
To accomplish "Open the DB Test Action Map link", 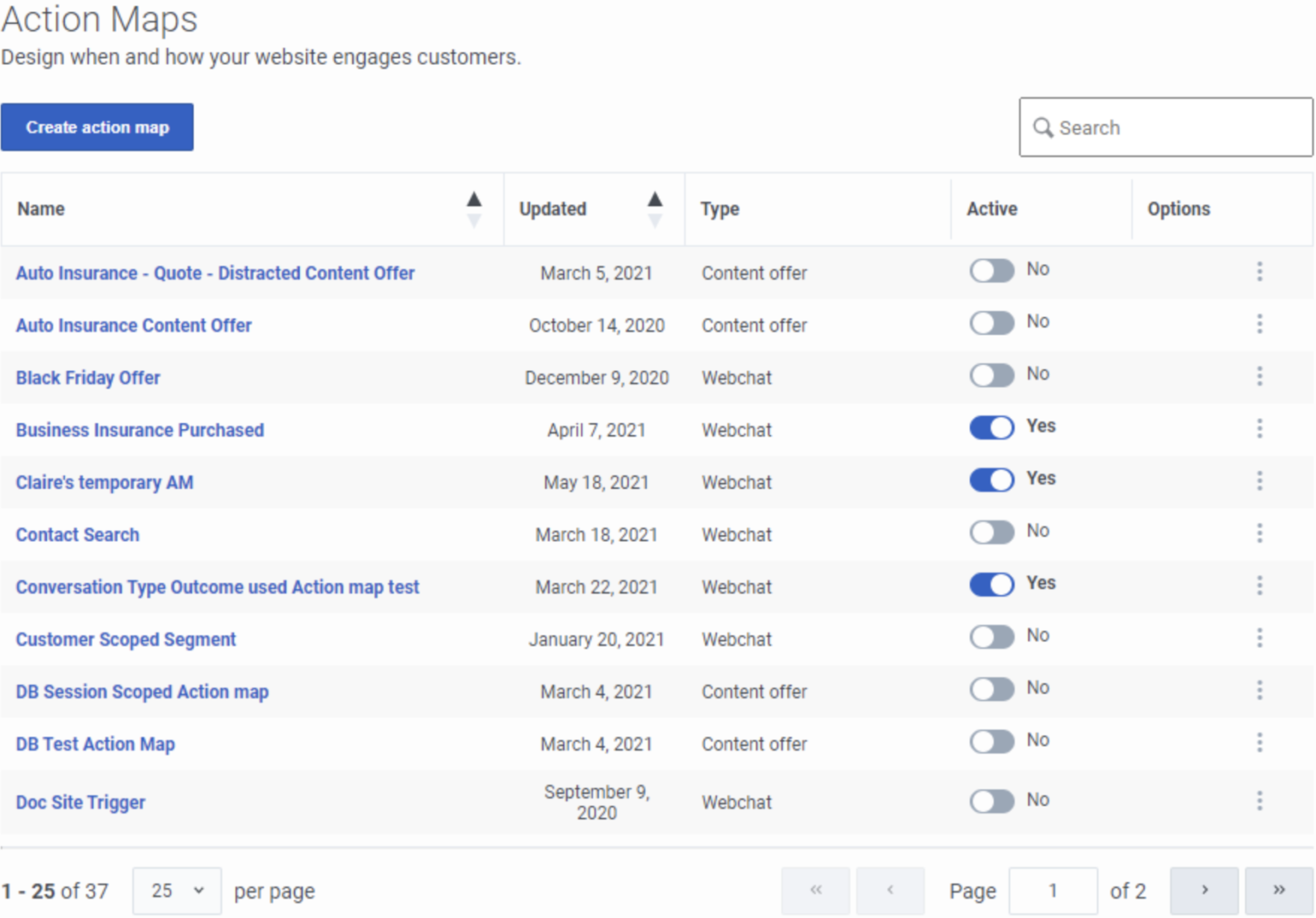I will pyautogui.click(x=95, y=743).
